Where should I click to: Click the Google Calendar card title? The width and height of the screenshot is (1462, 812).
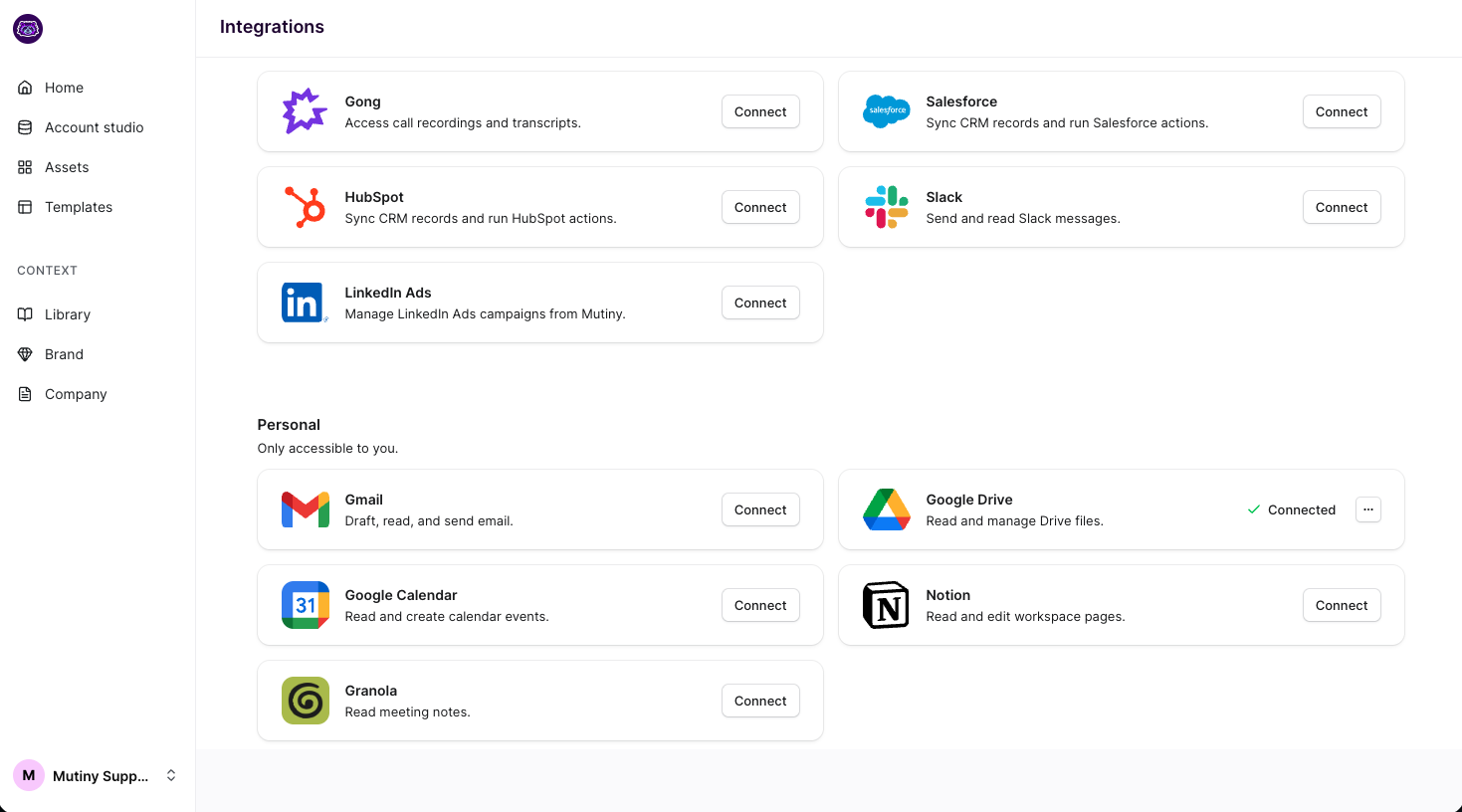tap(401, 595)
